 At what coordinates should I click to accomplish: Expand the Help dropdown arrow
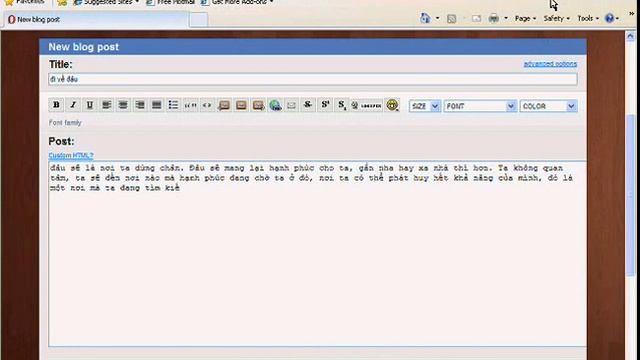click(617, 18)
